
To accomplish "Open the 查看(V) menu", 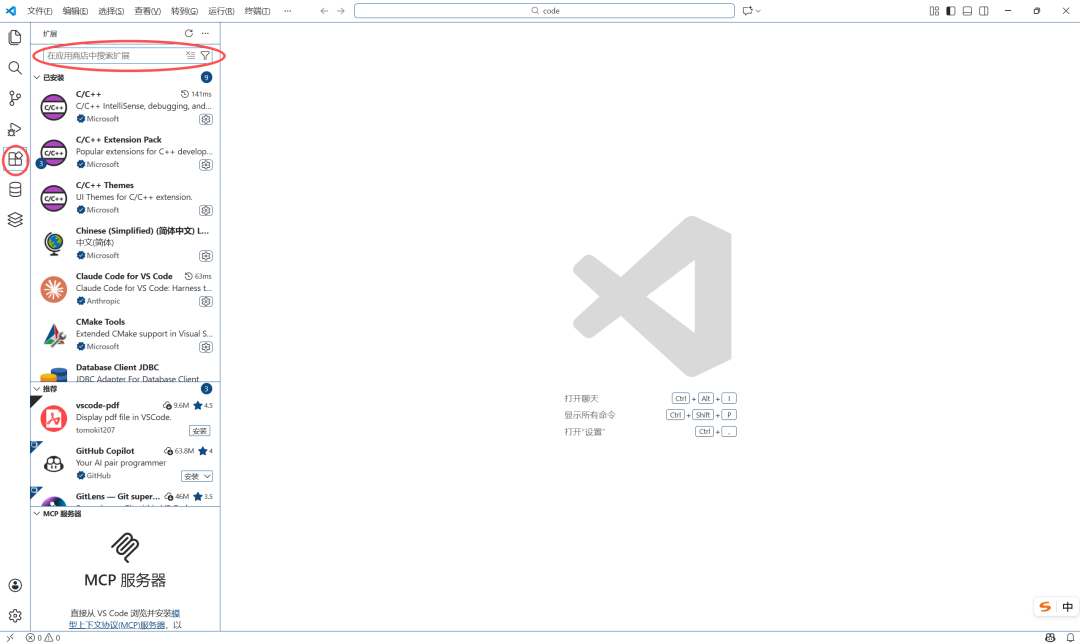I will [x=147, y=11].
